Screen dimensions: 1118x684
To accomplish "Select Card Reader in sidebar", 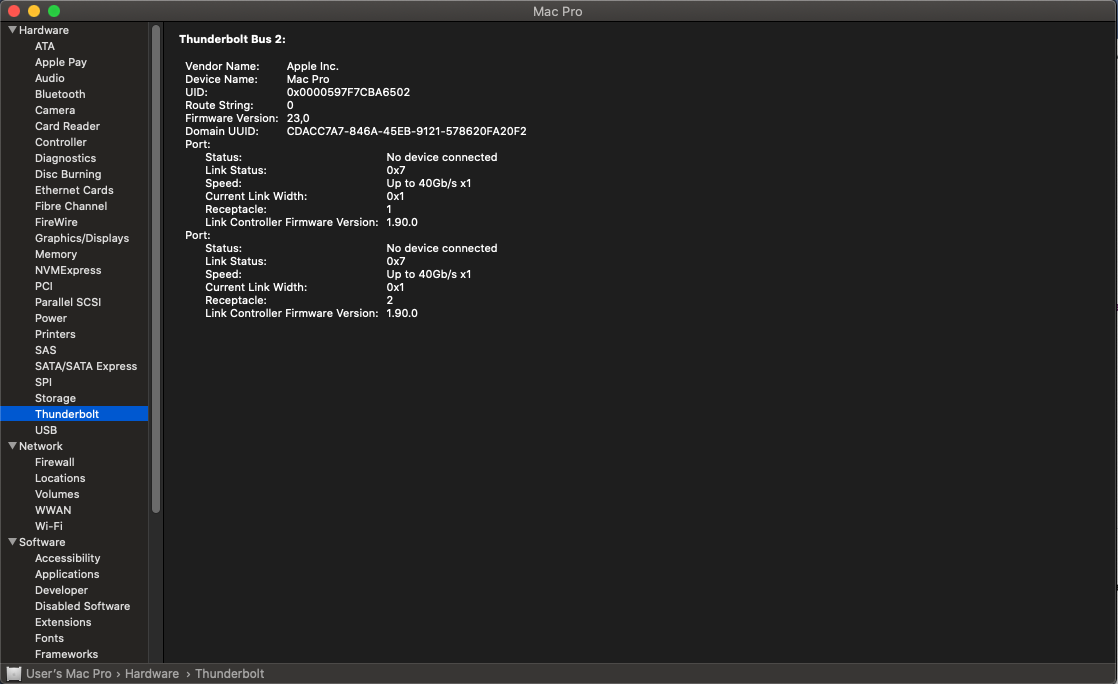I will (67, 126).
